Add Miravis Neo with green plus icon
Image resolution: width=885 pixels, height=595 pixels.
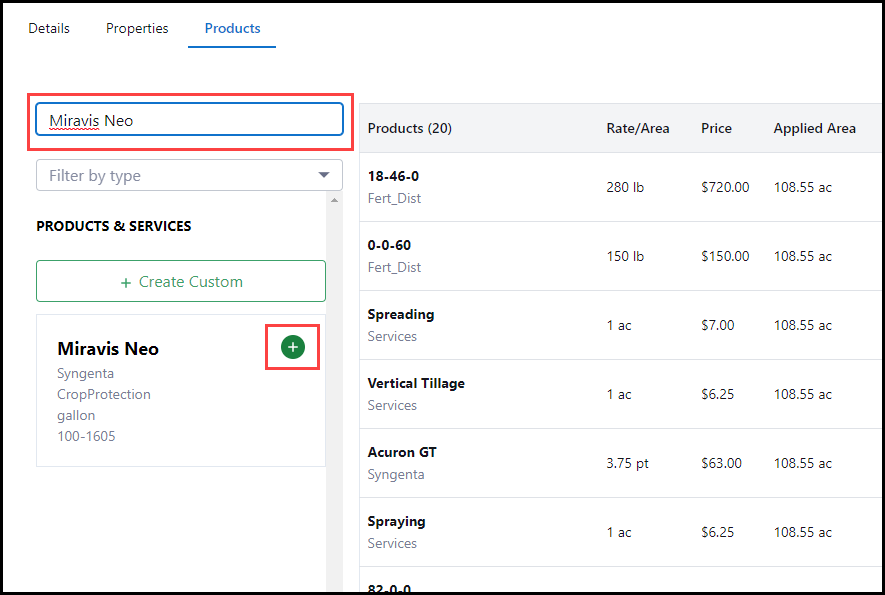coord(292,347)
